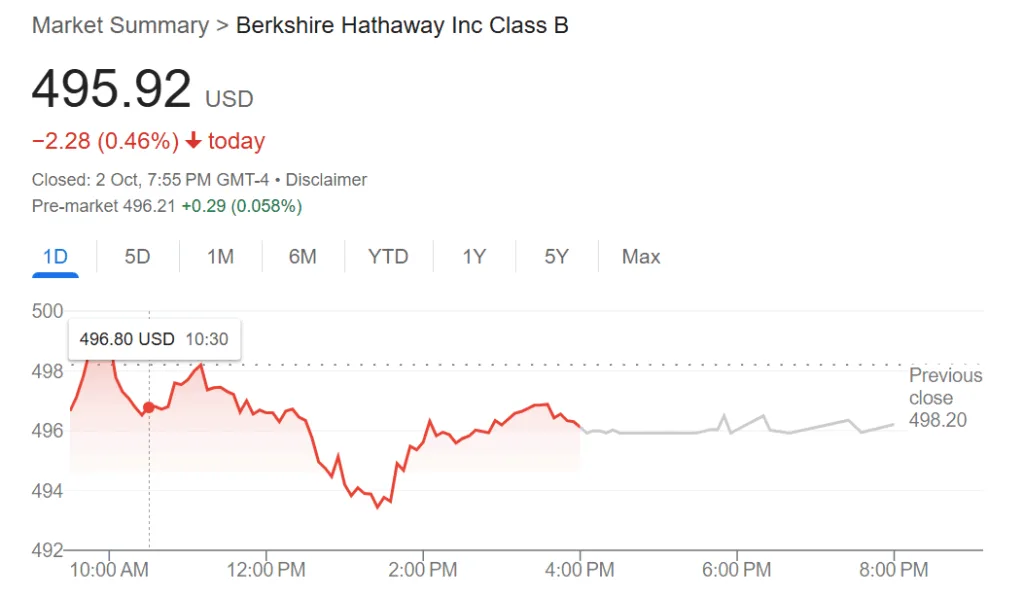Click the red price marker dot

point(148,407)
